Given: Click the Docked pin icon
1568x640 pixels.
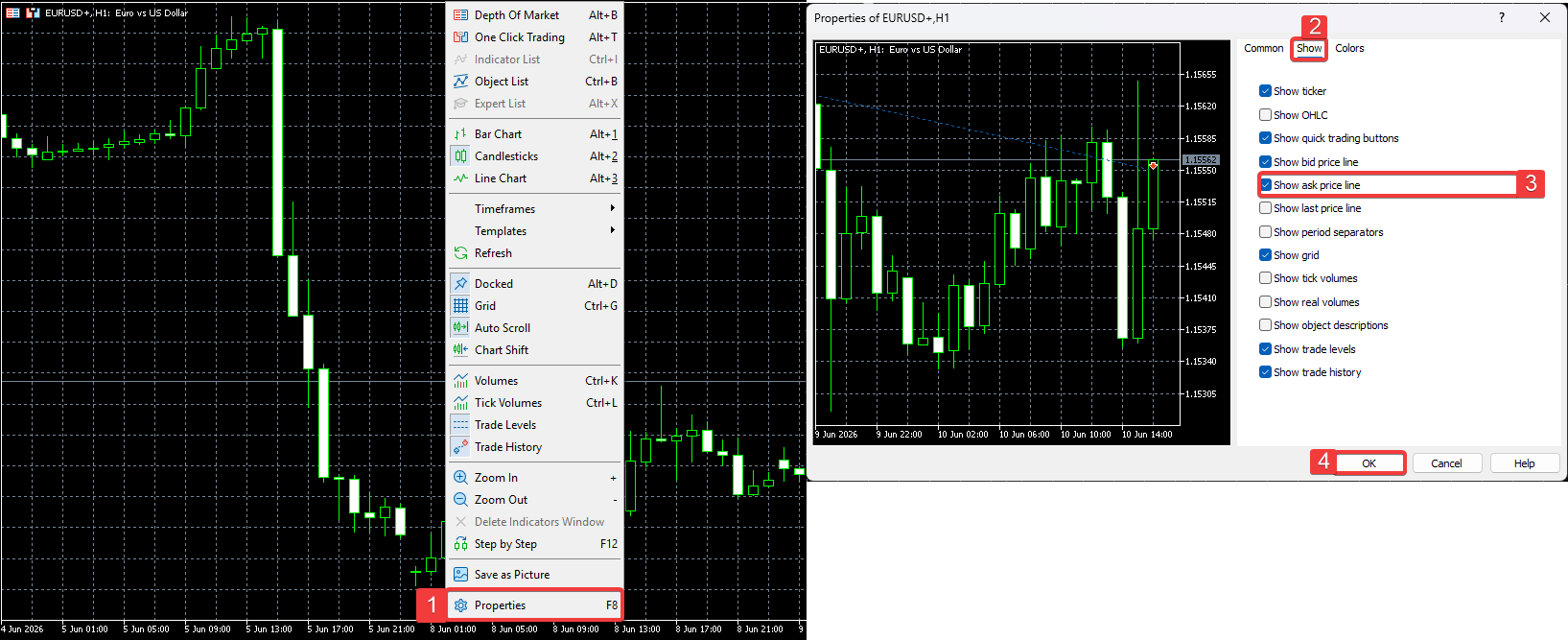Looking at the screenshot, I should pos(460,284).
